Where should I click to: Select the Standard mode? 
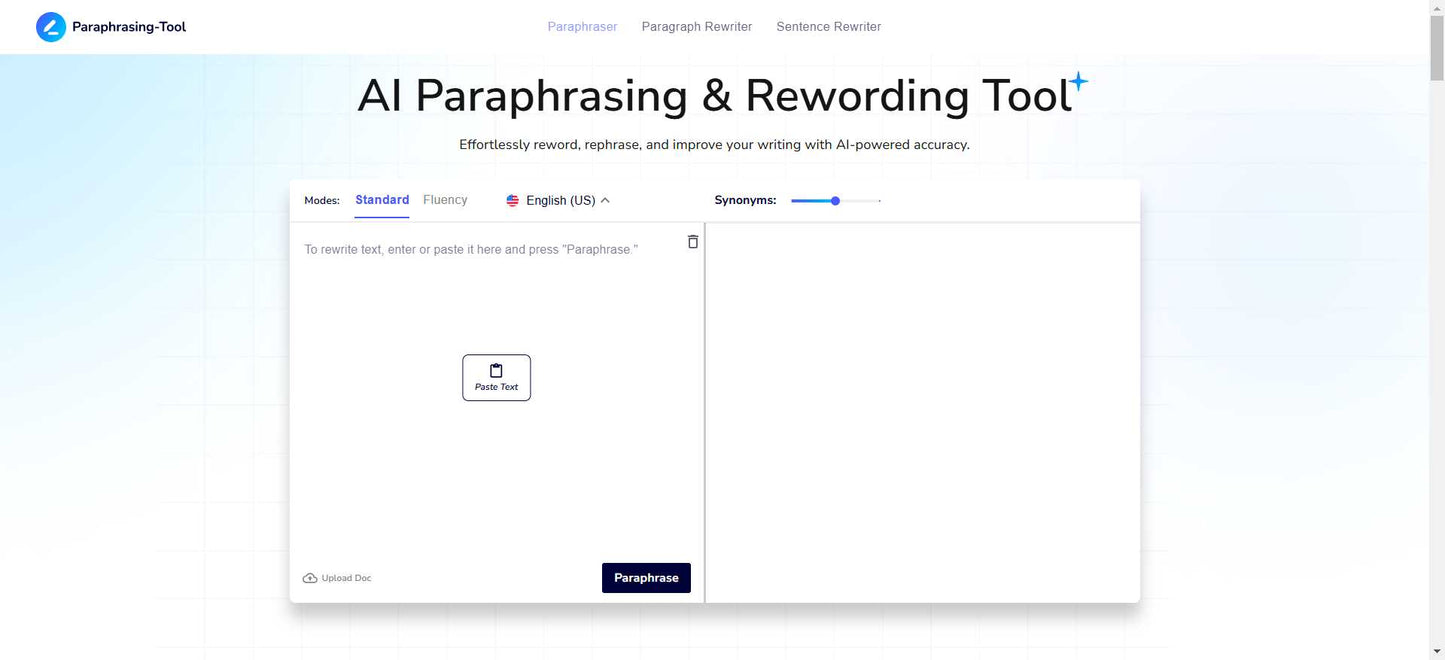tap(382, 200)
